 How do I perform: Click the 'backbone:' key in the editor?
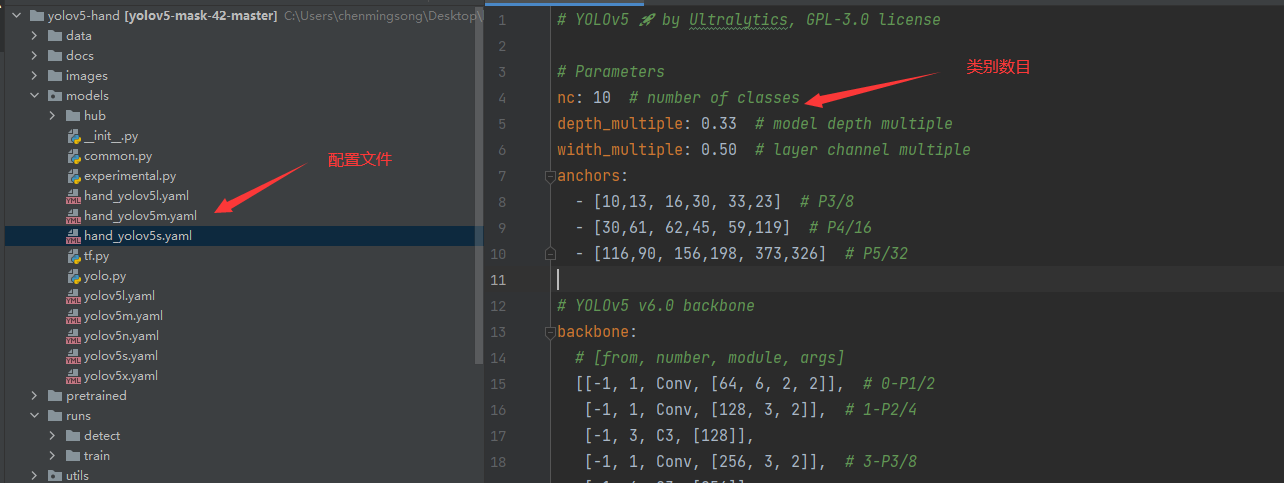click(x=597, y=332)
